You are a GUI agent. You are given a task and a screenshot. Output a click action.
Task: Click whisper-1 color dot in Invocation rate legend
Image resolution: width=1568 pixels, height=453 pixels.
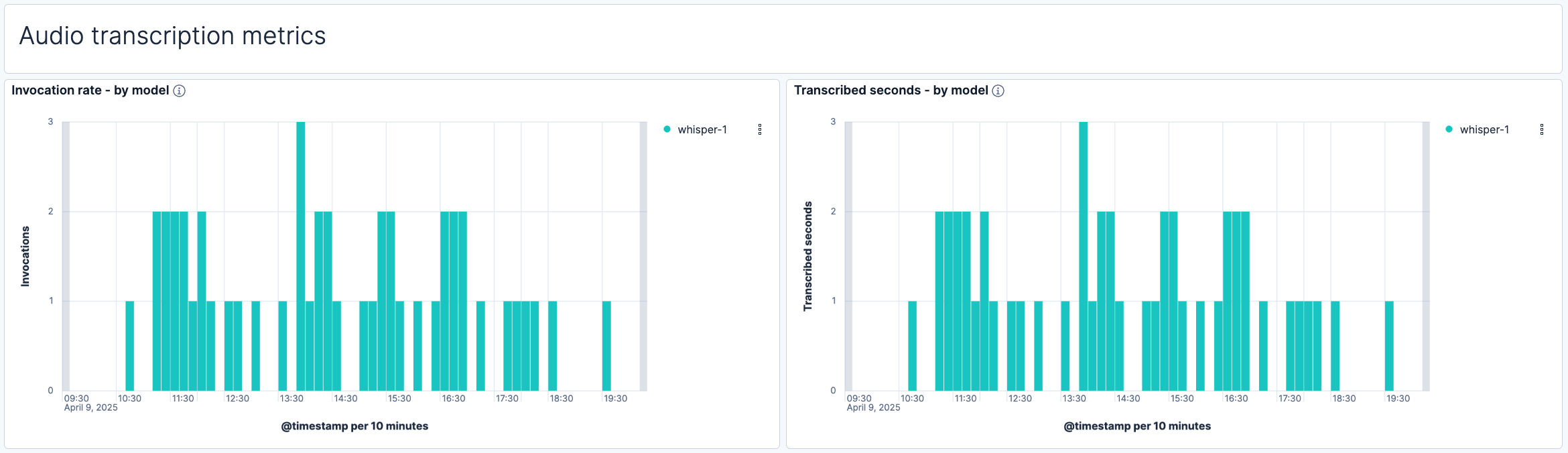click(x=667, y=129)
